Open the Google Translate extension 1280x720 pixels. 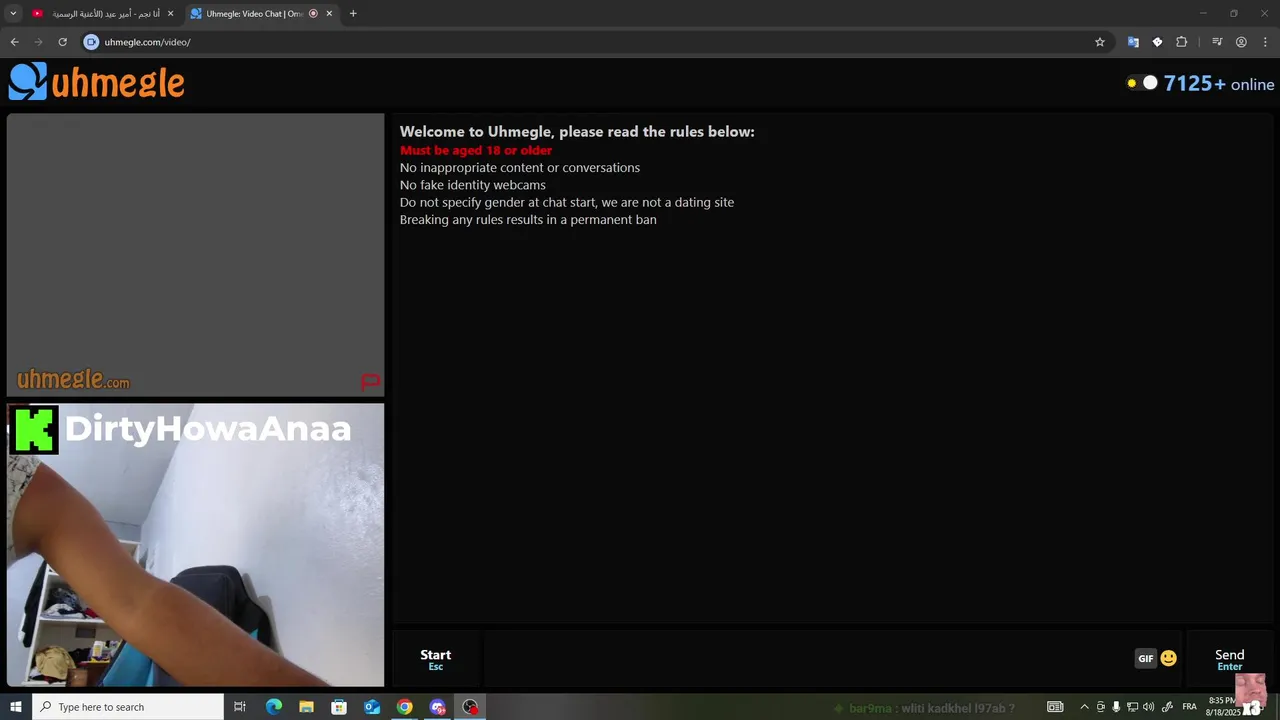click(1133, 42)
